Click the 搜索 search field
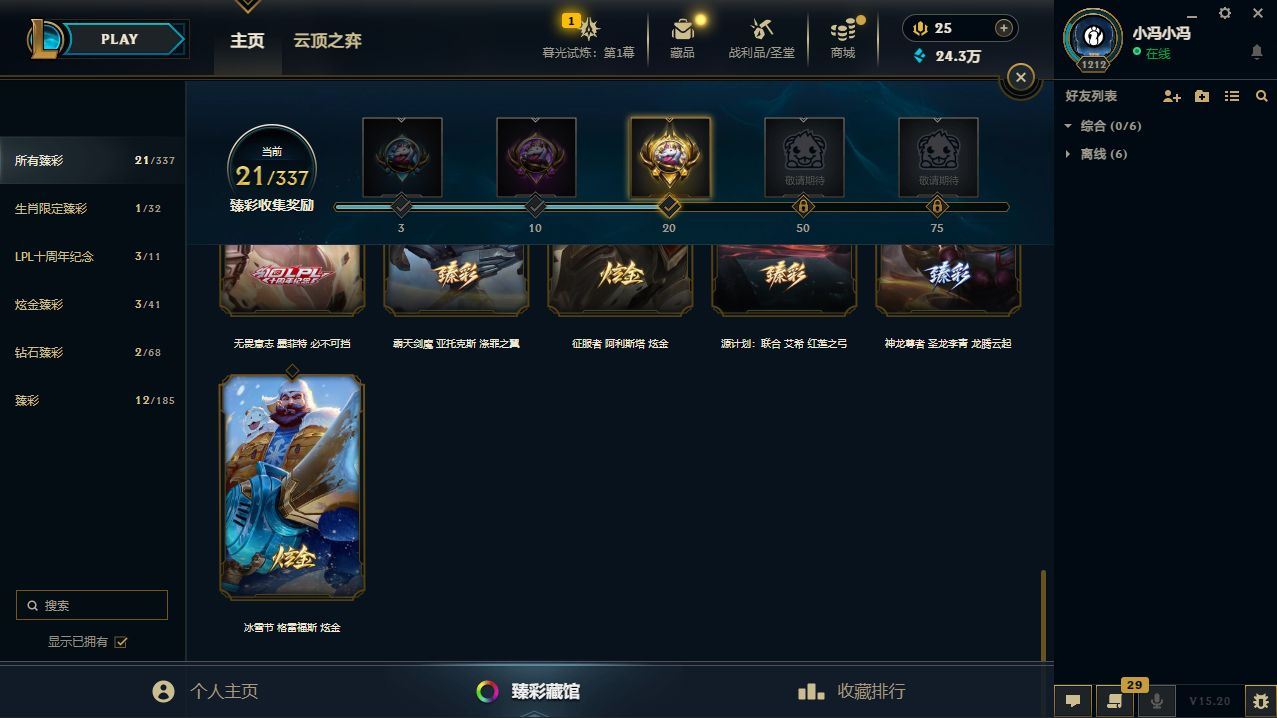 92,605
